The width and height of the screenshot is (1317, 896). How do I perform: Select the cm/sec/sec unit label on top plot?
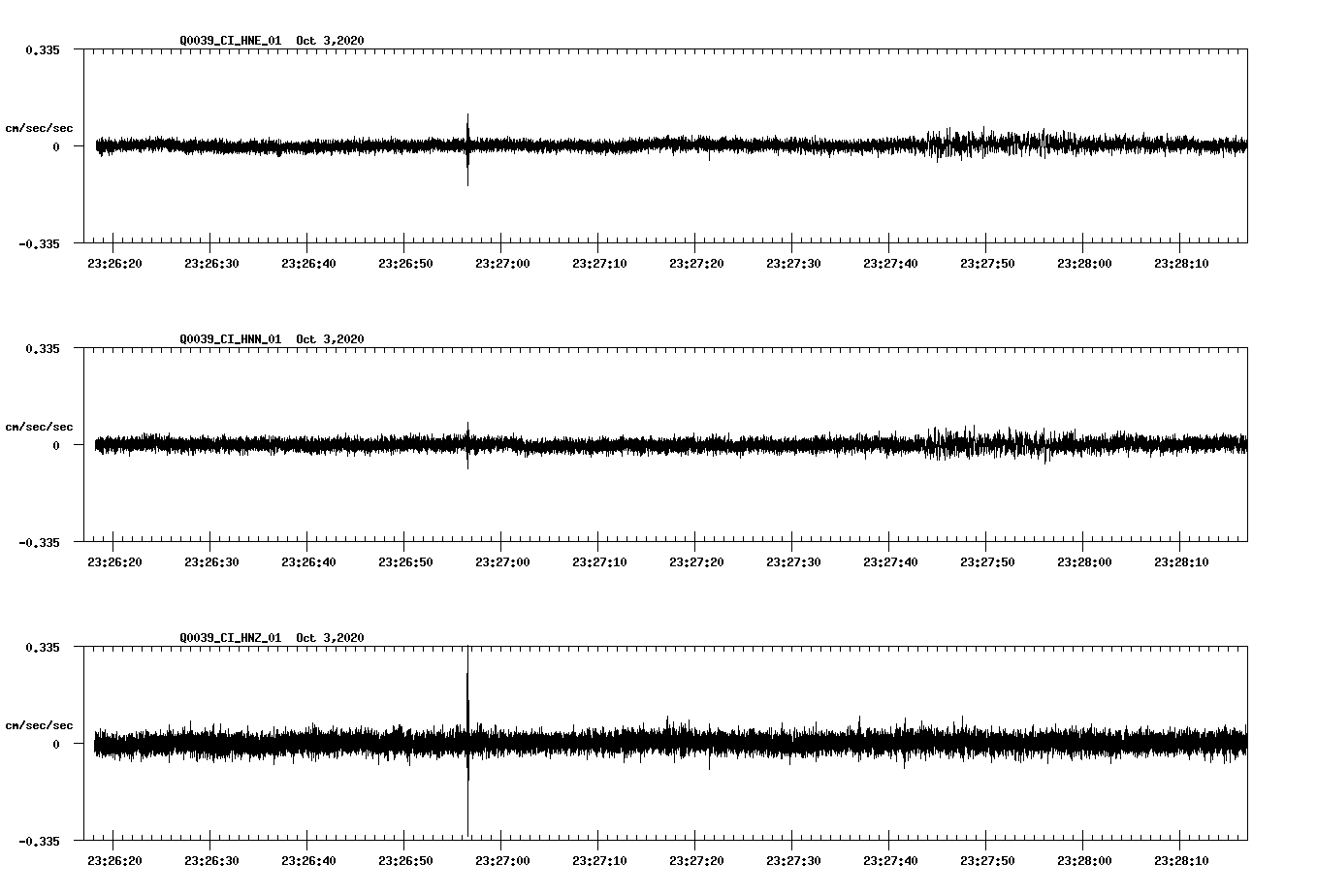[40, 127]
